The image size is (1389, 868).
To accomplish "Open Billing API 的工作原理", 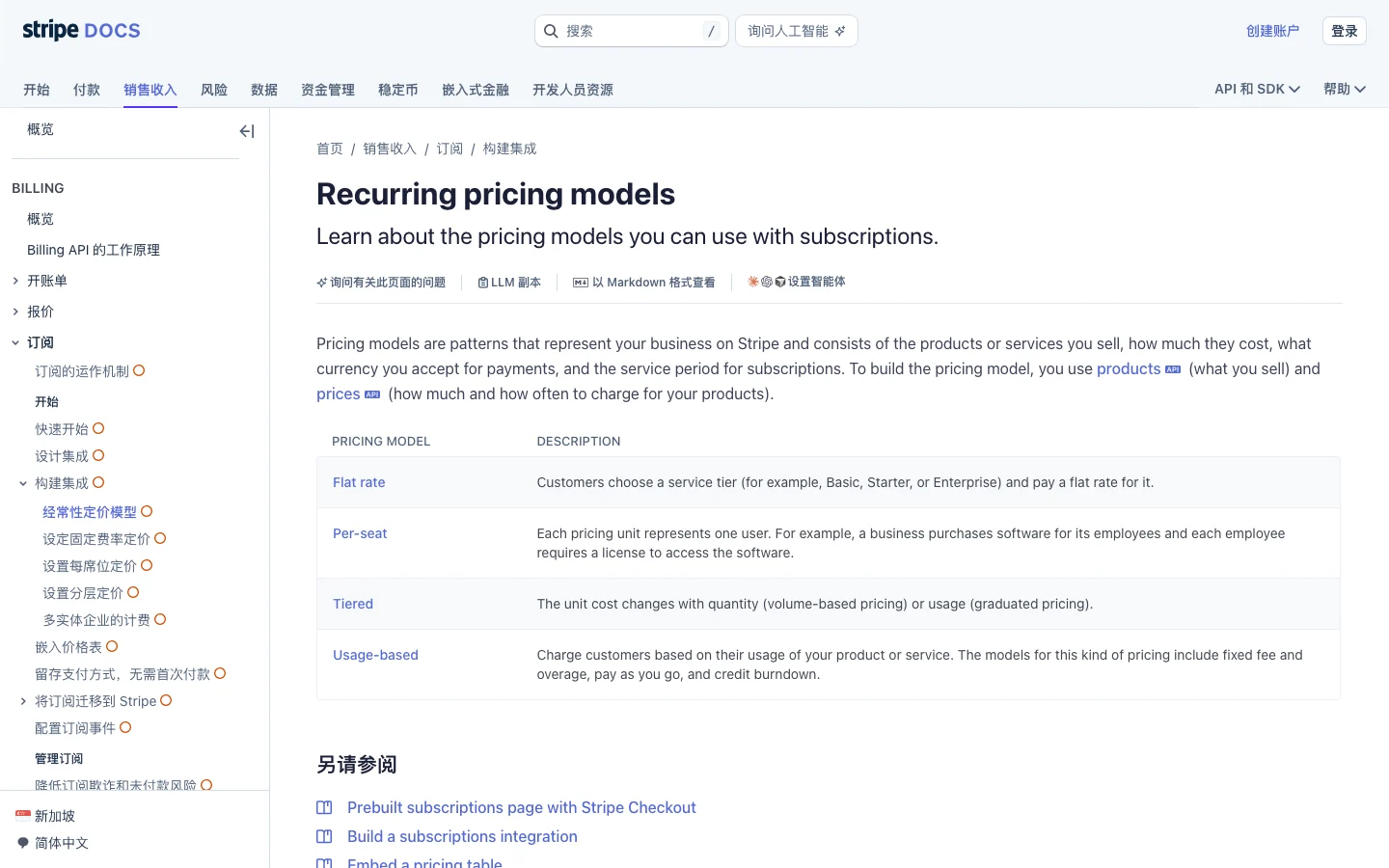I will (x=94, y=250).
